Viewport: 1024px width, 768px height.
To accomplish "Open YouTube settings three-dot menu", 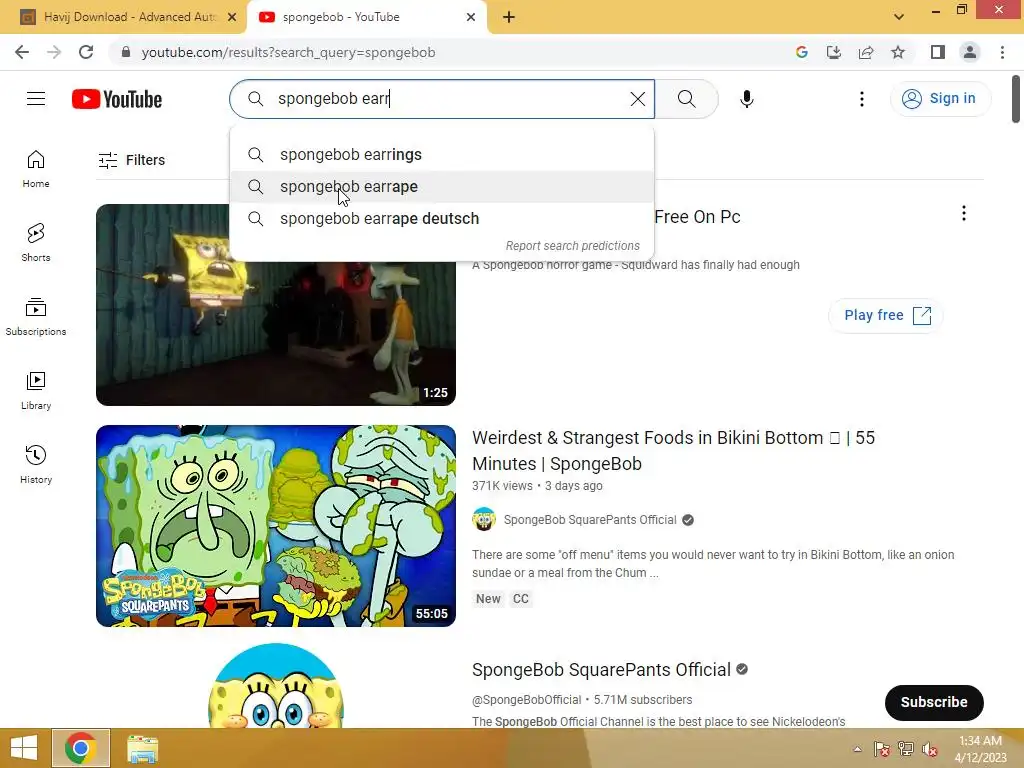I will [861, 99].
